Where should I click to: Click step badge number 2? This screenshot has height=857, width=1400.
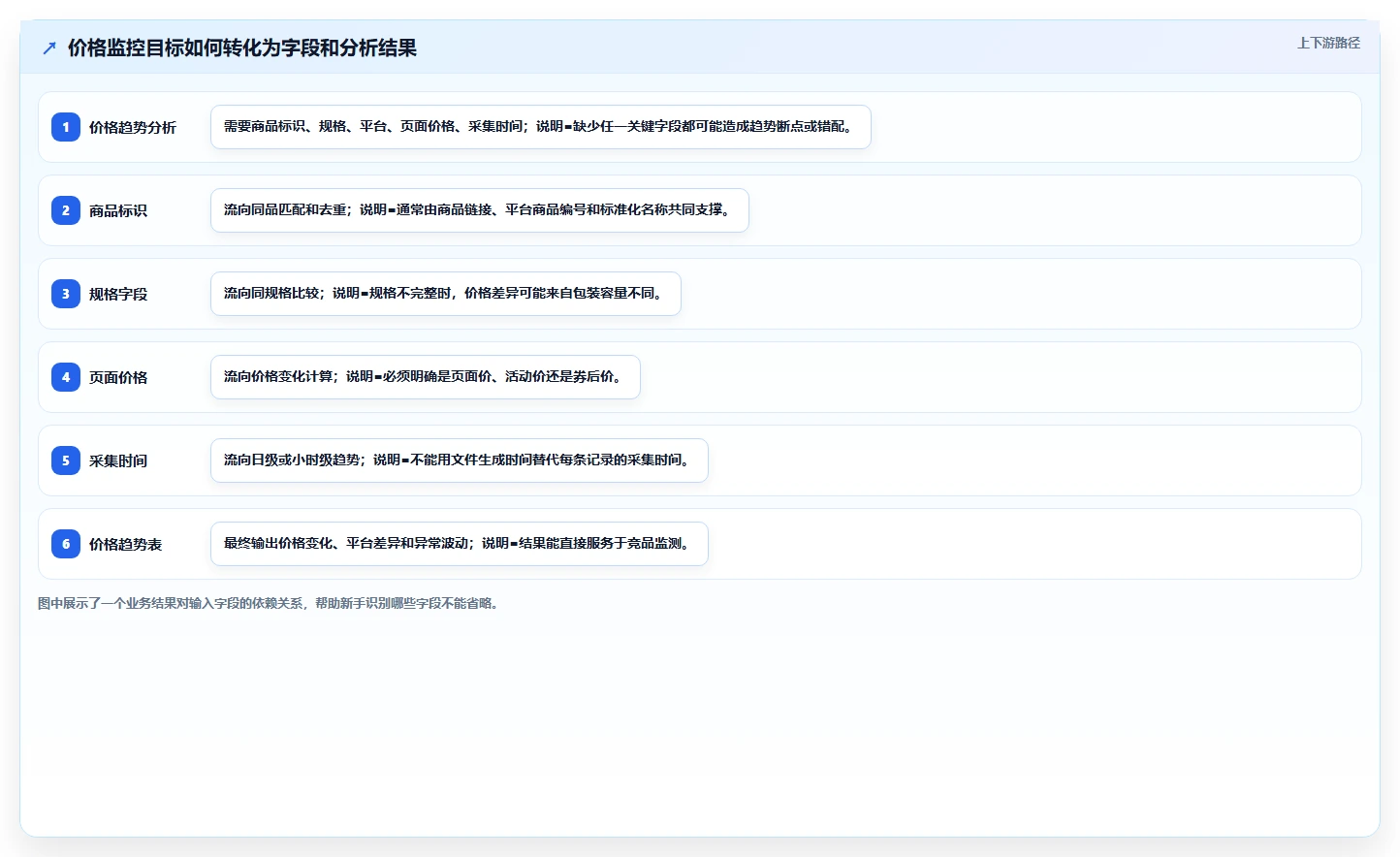point(66,210)
